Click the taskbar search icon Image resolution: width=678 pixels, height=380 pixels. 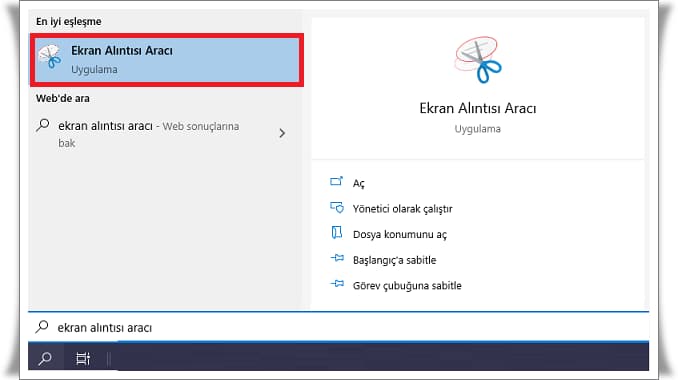tap(45, 358)
